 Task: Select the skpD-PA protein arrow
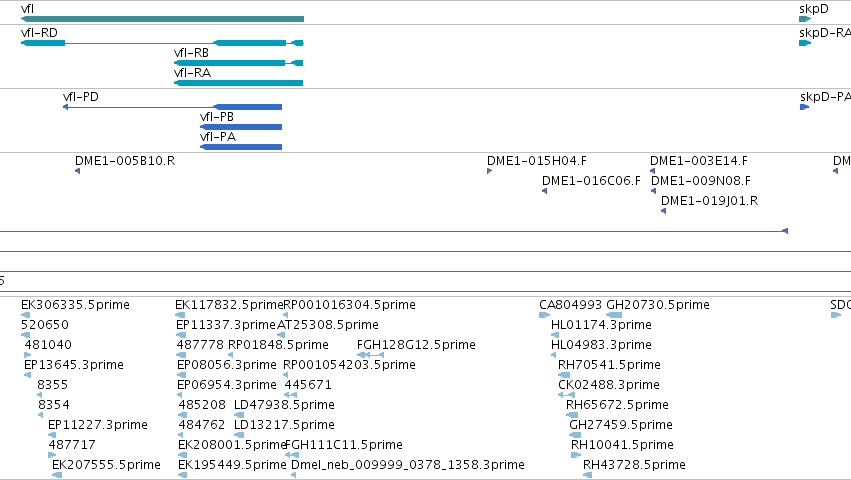pyautogui.click(x=804, y=107)
